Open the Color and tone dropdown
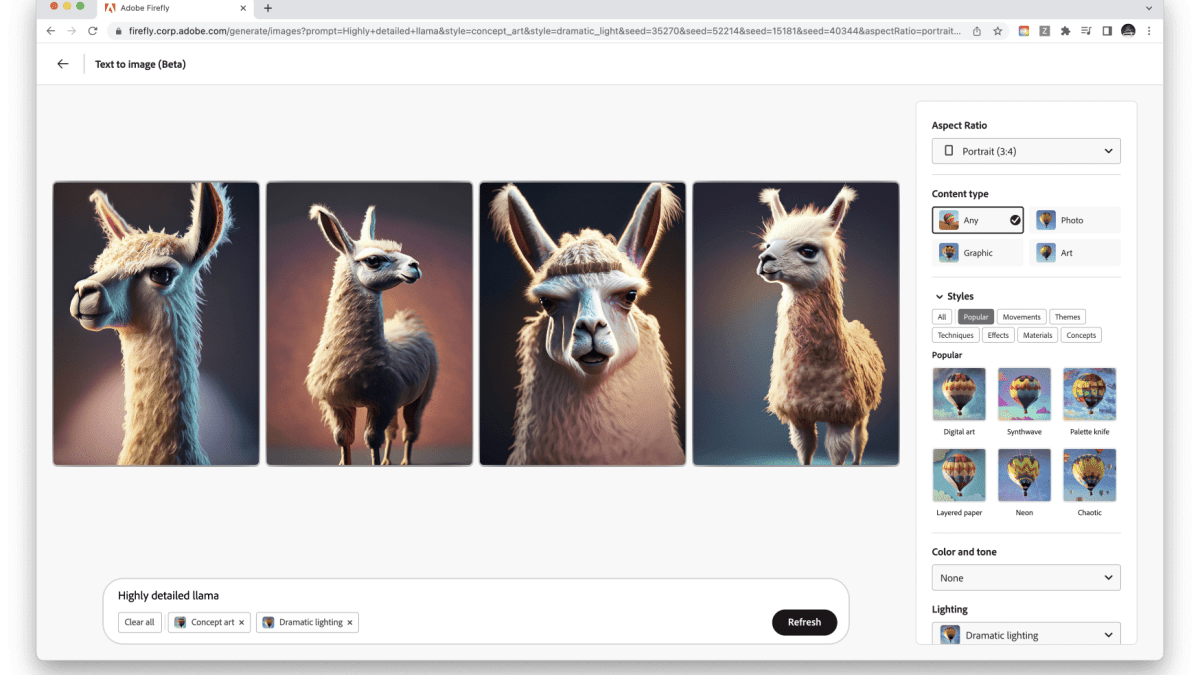Image resolution: width=1200 pixels, height=675 pixels. pyautogui.click(x=1026, y=578)
